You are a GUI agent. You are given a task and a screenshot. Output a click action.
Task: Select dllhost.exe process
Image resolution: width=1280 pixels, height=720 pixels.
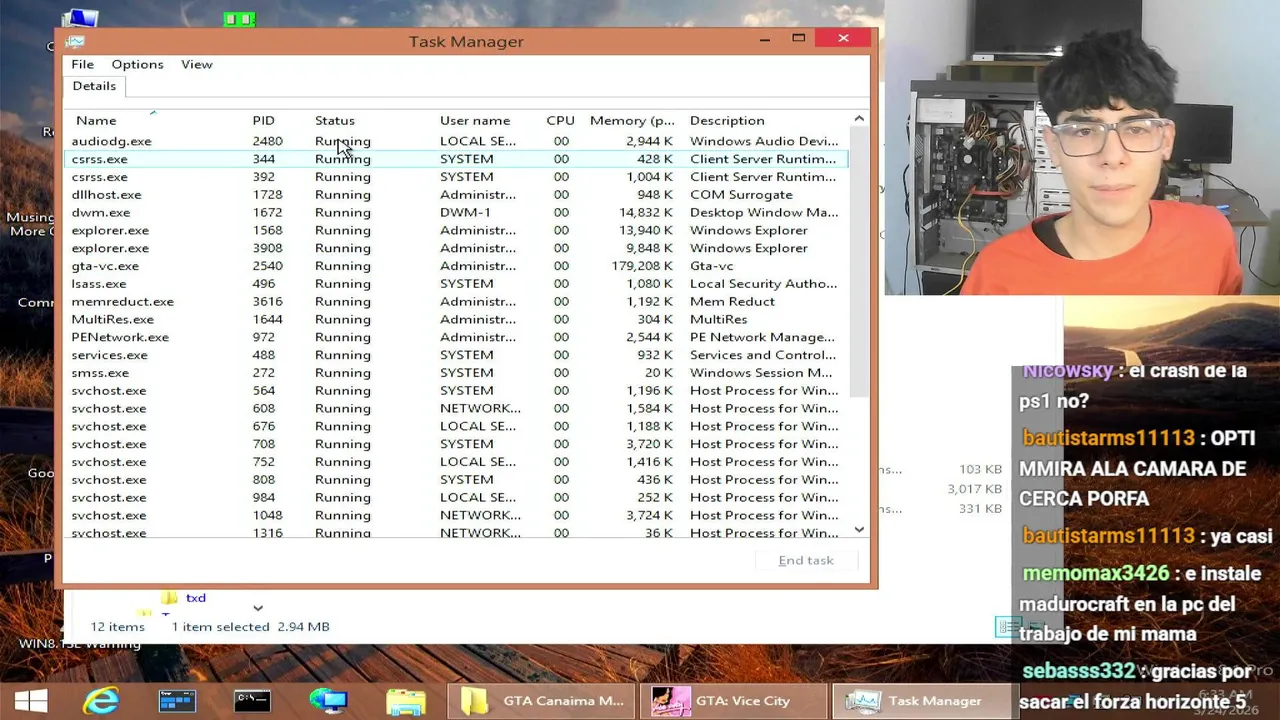457,195
